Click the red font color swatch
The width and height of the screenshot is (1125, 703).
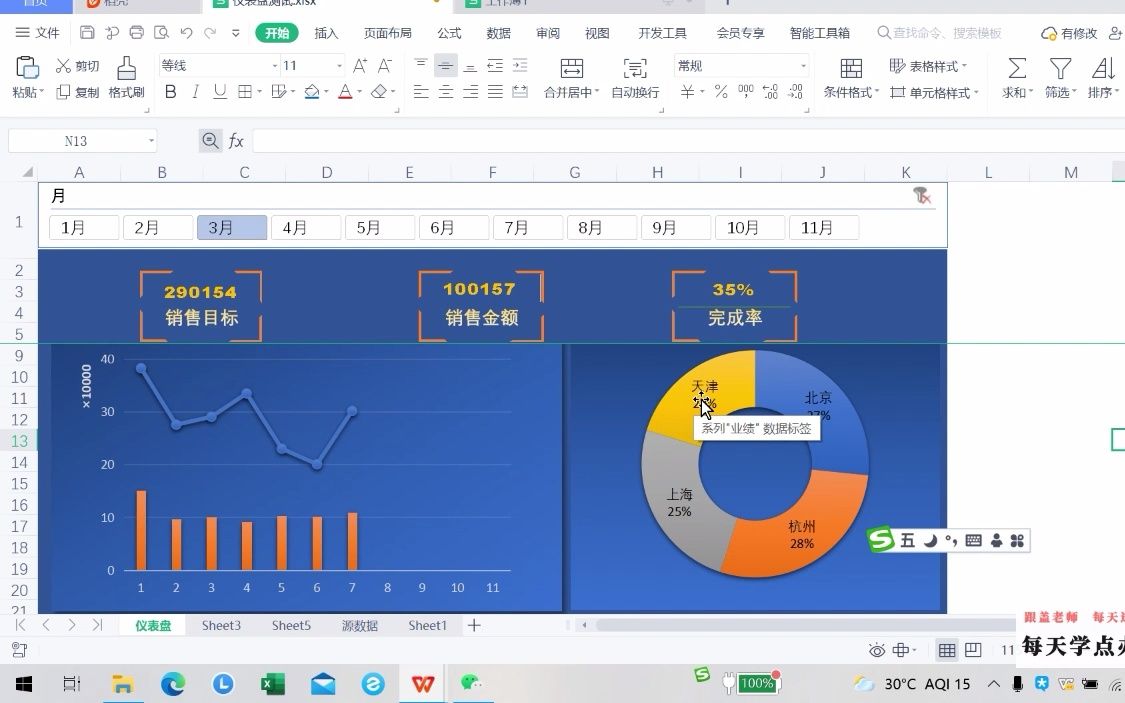345,92
